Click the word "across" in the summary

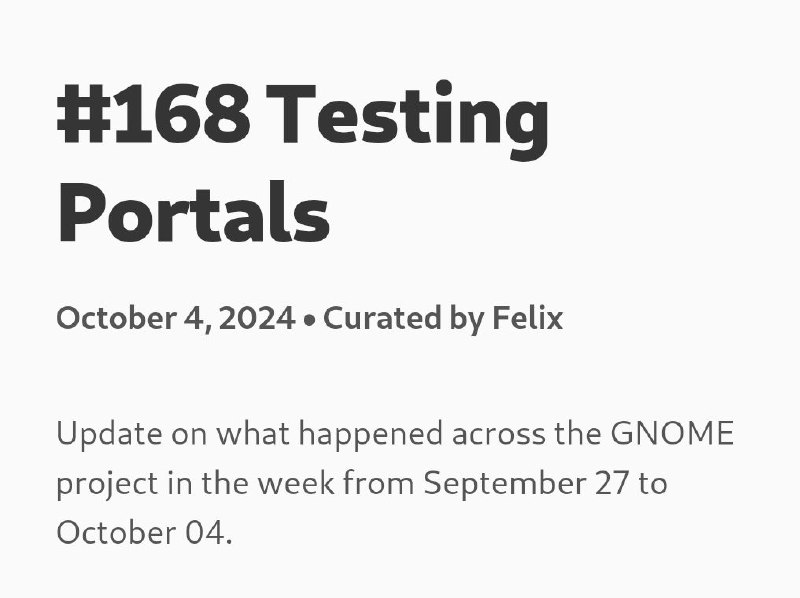coord(498,435)
